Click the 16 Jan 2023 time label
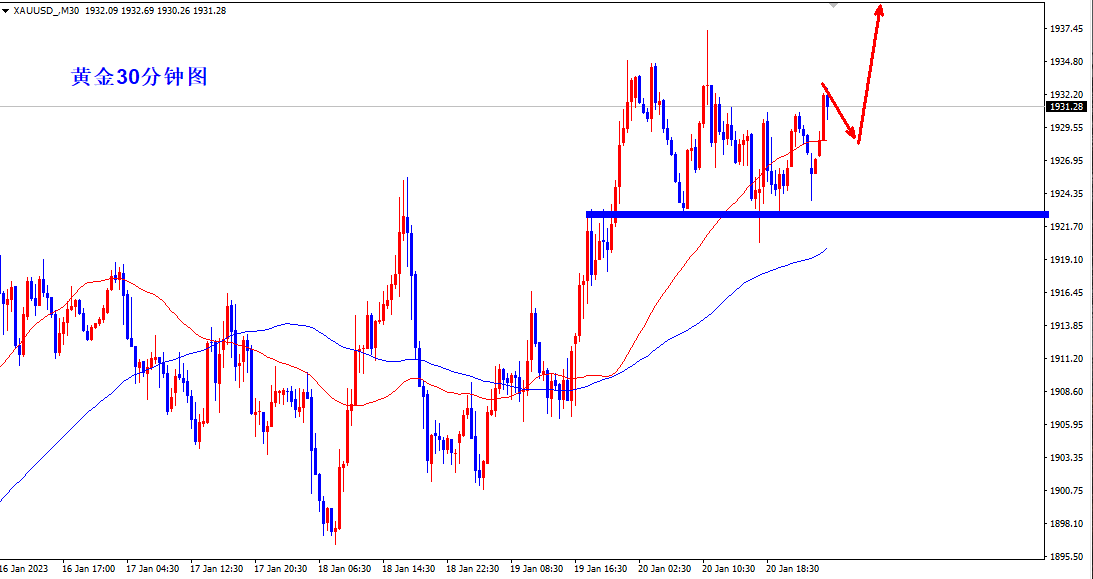Image resolution: width=1093 pixels, height=579 pixels. tap(24, 569)
